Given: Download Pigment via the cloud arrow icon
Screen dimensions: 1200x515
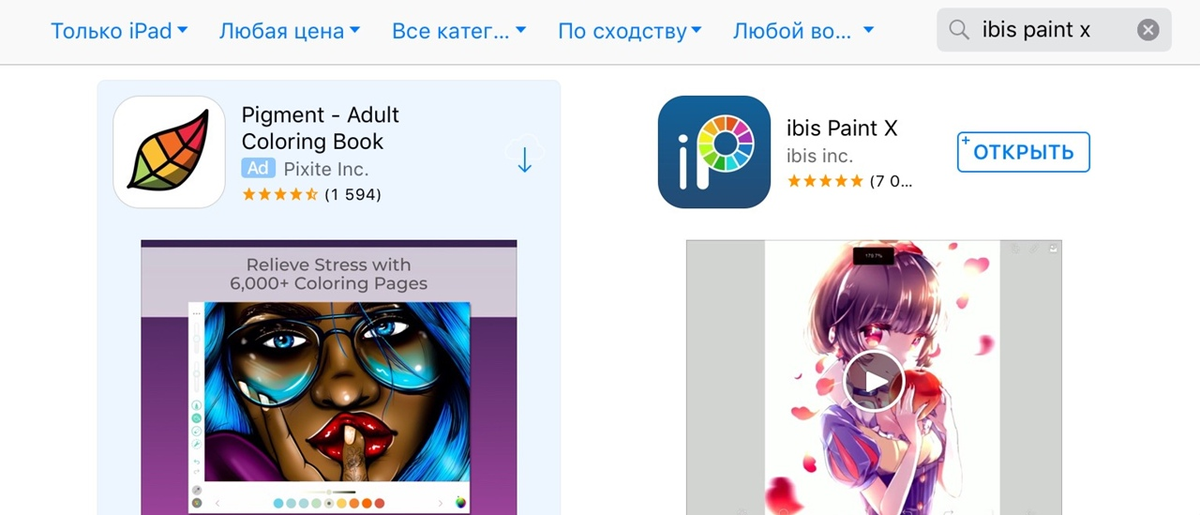Looking at the screenshot, I should (x=524, y=157).
